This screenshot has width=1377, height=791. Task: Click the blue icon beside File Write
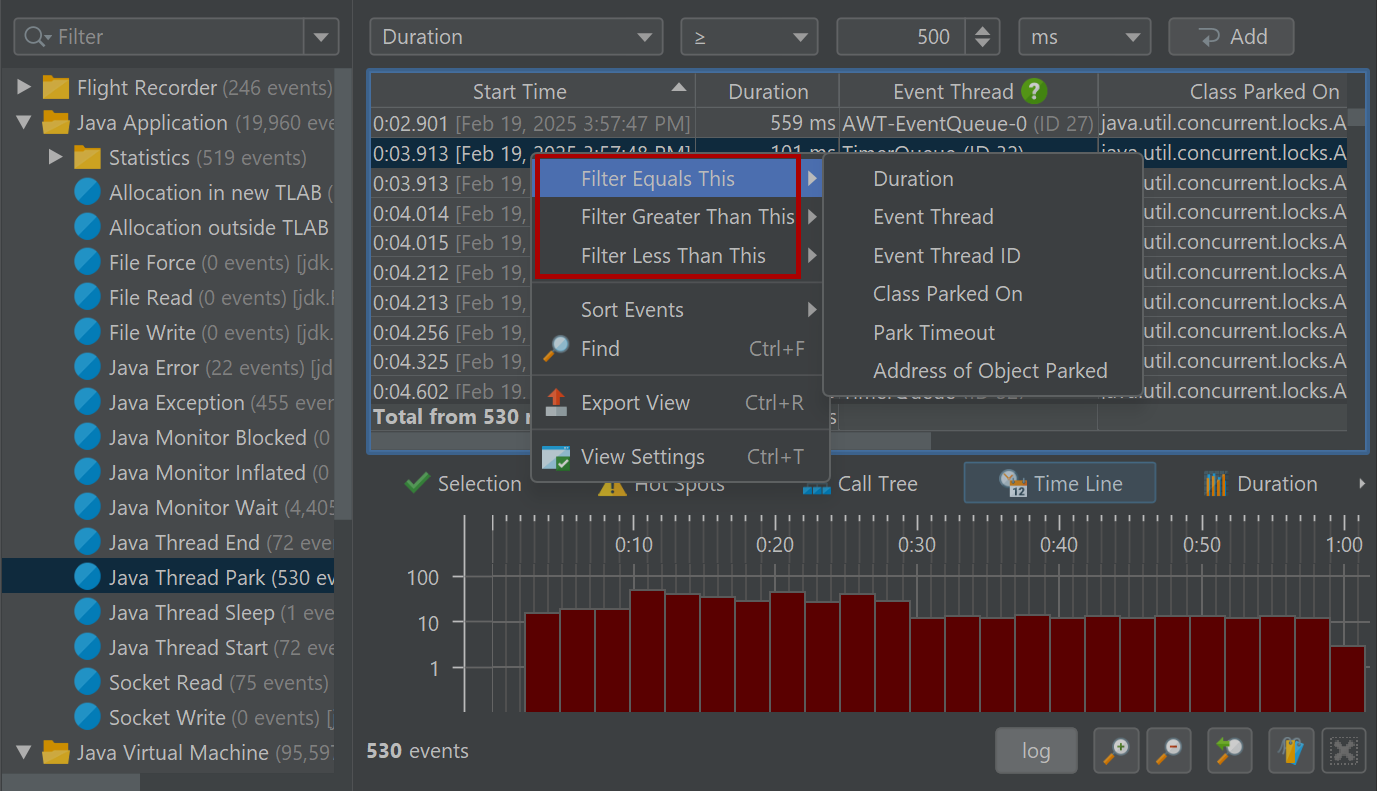(89, 333)
